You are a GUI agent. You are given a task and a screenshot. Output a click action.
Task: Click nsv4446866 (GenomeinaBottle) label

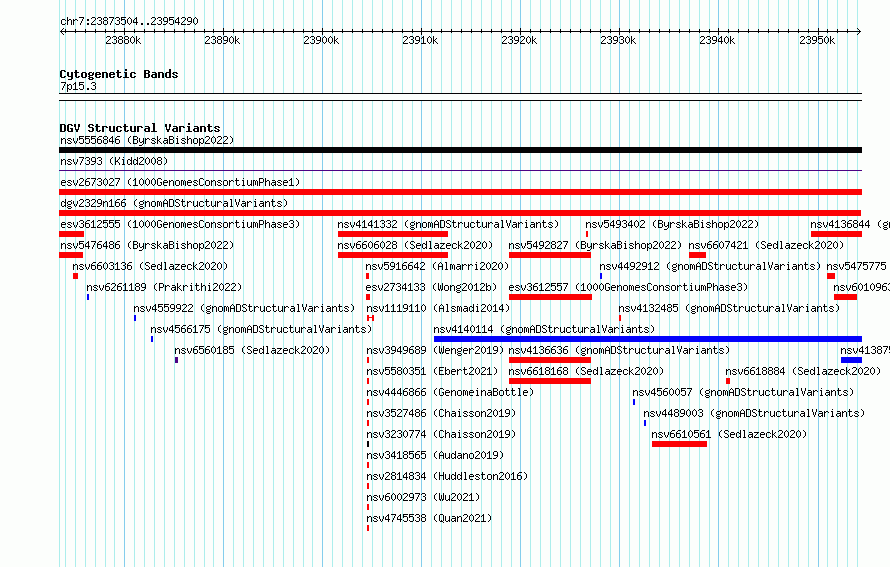[x=450, y=392]
